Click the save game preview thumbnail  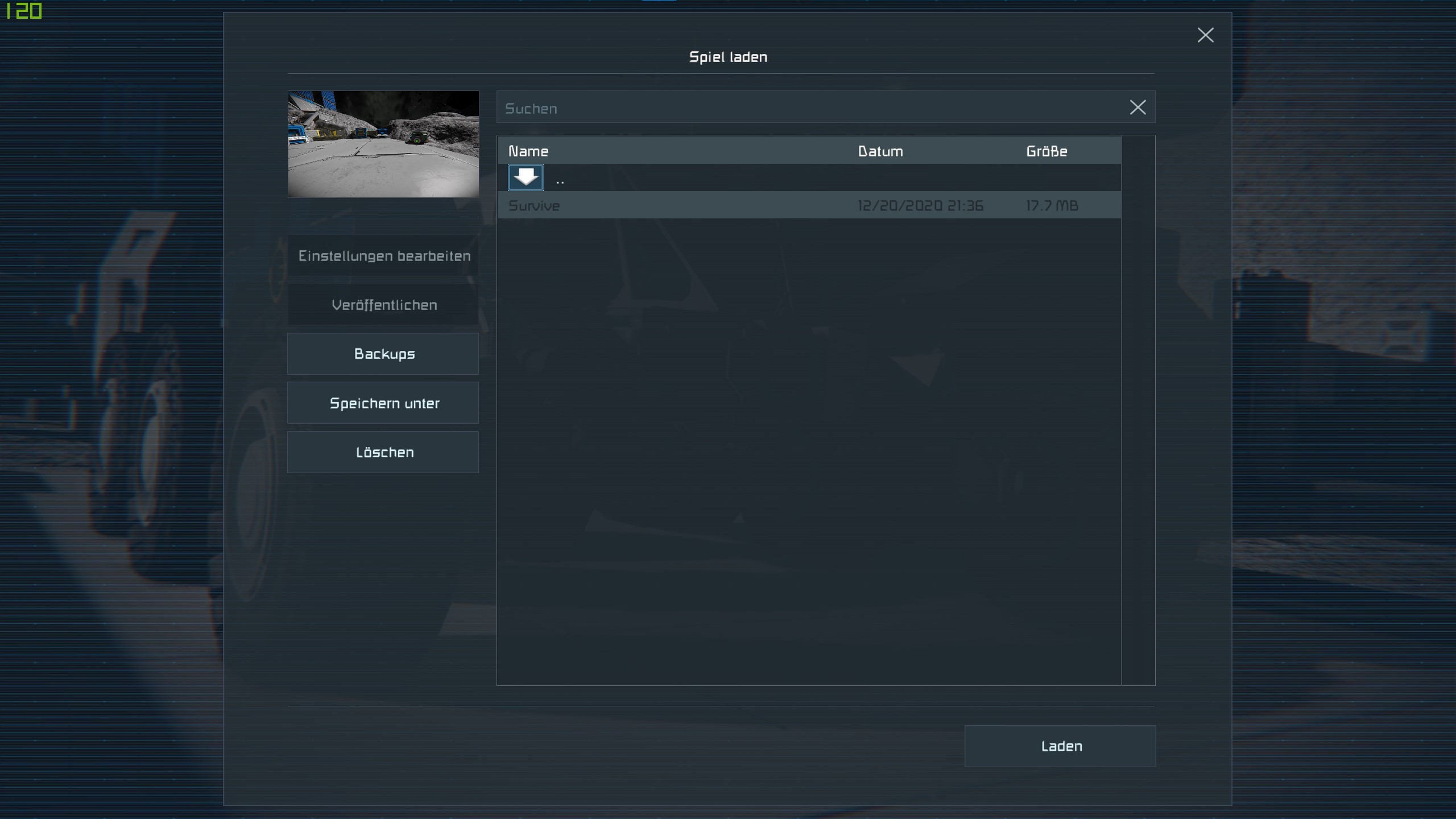pos(383,144)
